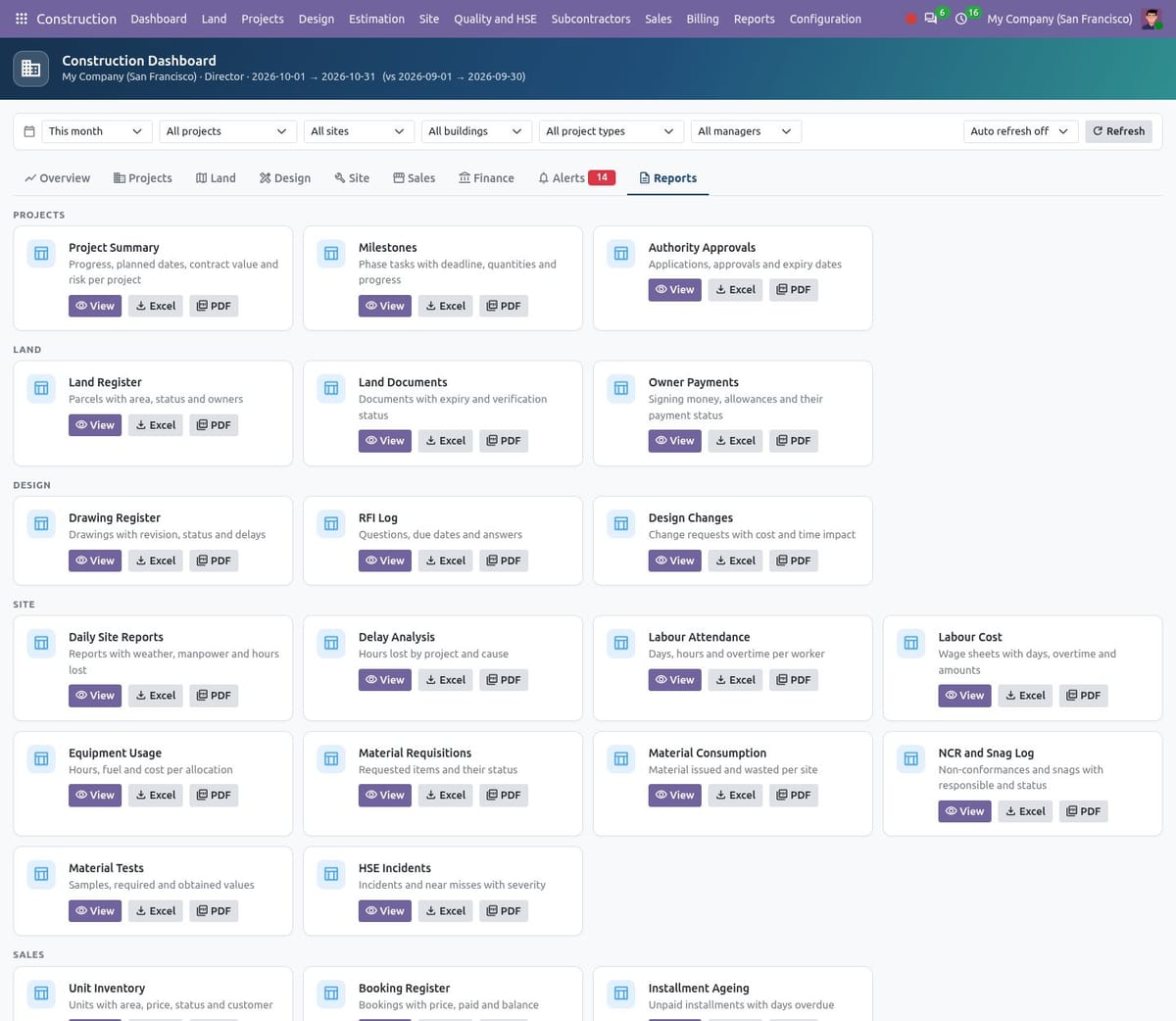Click the Project Summary report table icon

[41, 254]
